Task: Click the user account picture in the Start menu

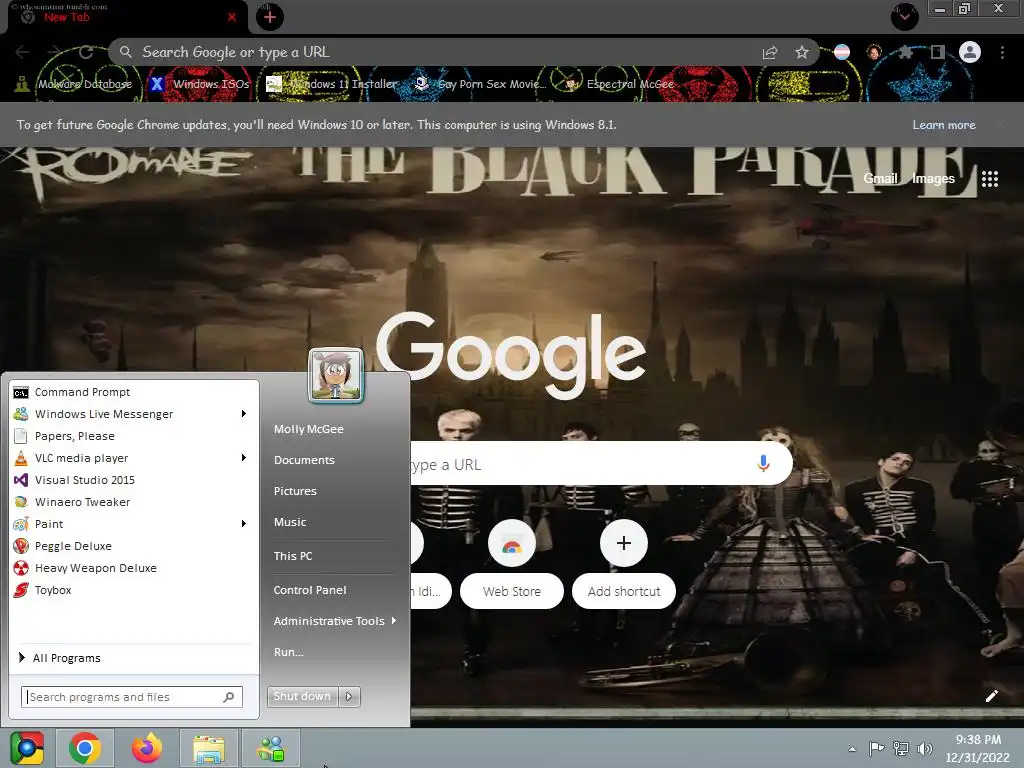Action: click(x=336, y=376)
